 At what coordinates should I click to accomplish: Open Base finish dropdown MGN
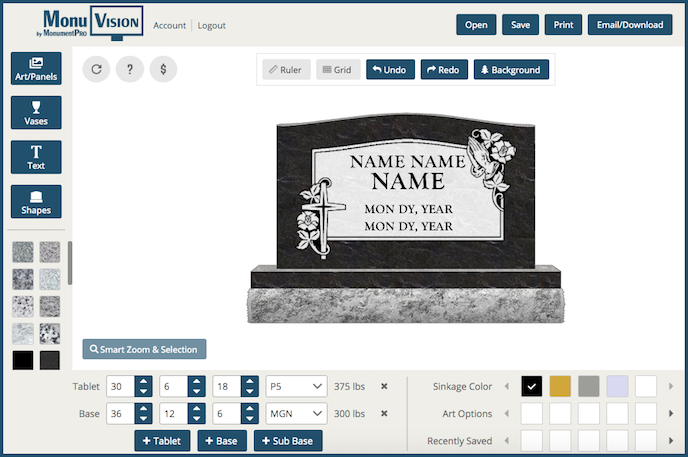tap(296, 414)
